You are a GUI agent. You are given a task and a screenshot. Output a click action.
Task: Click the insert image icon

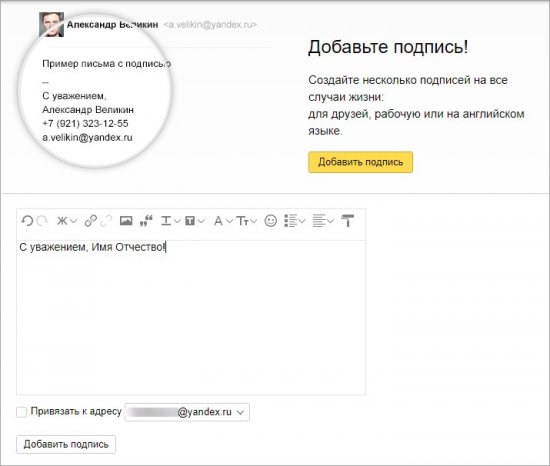click(x=126, y=221)
